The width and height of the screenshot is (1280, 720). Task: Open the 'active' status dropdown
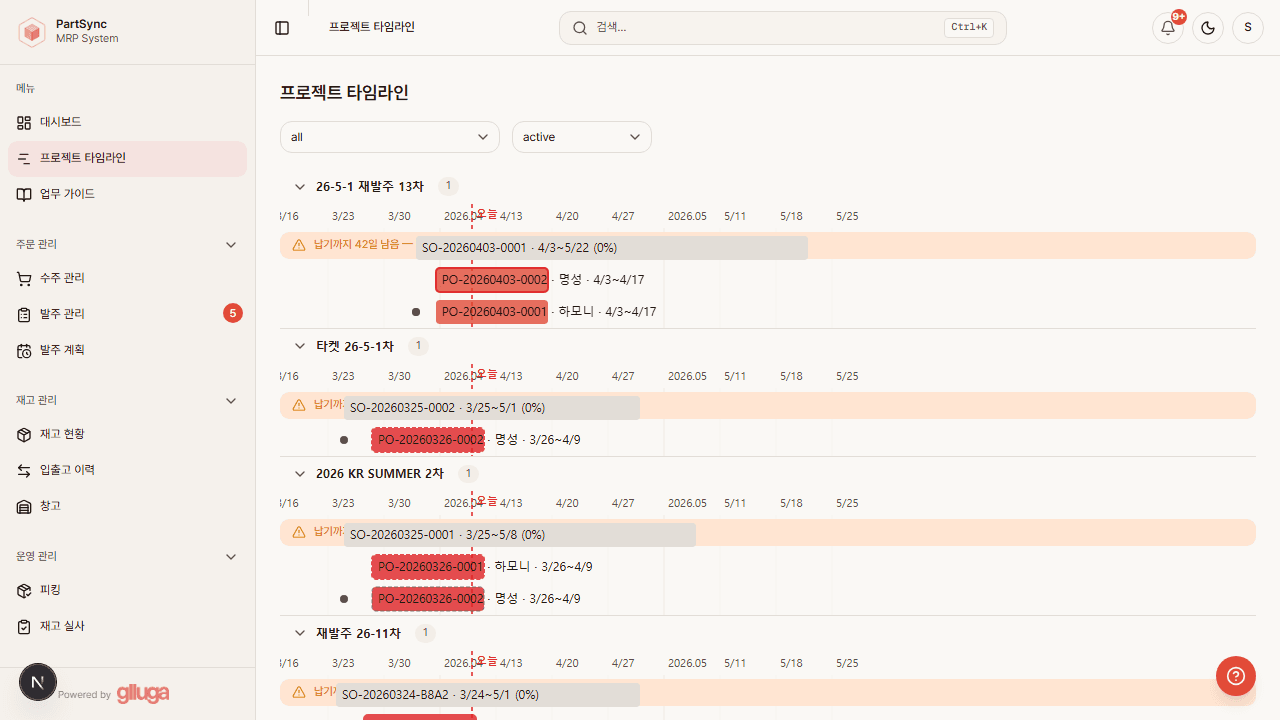pyautogui.click(x=581, y=137)
